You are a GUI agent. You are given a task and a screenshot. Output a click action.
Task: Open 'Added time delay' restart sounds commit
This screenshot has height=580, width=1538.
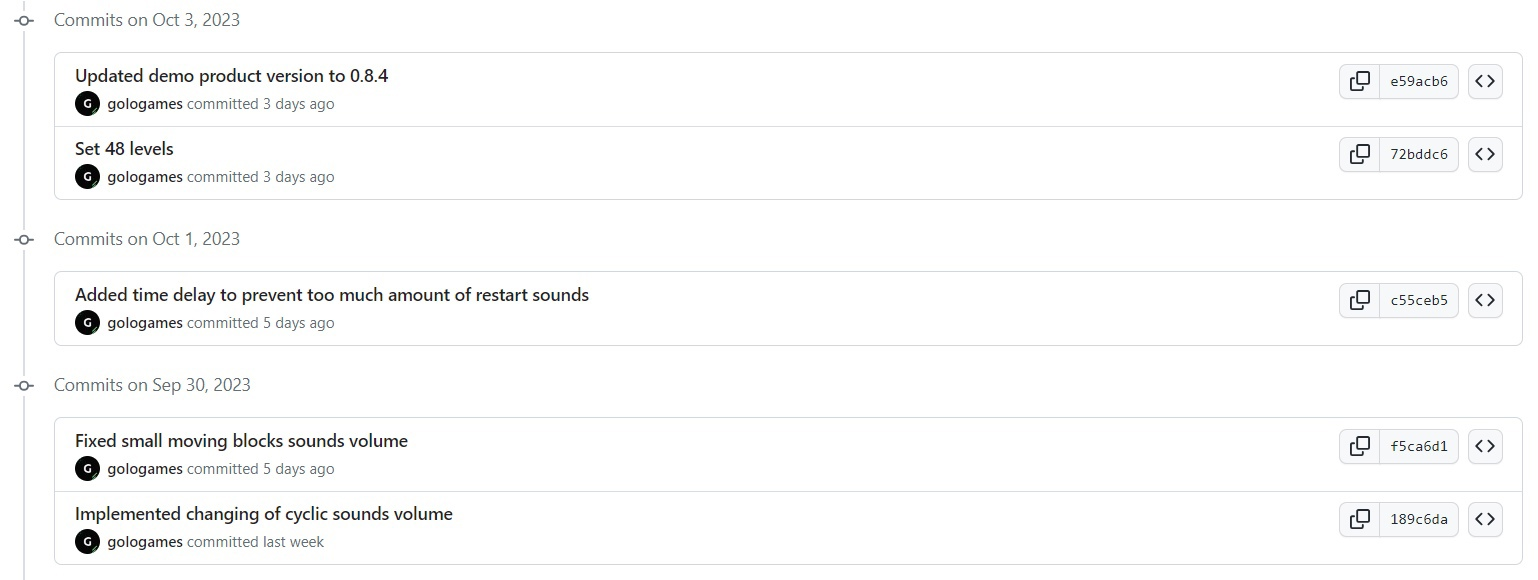point(332,295)
